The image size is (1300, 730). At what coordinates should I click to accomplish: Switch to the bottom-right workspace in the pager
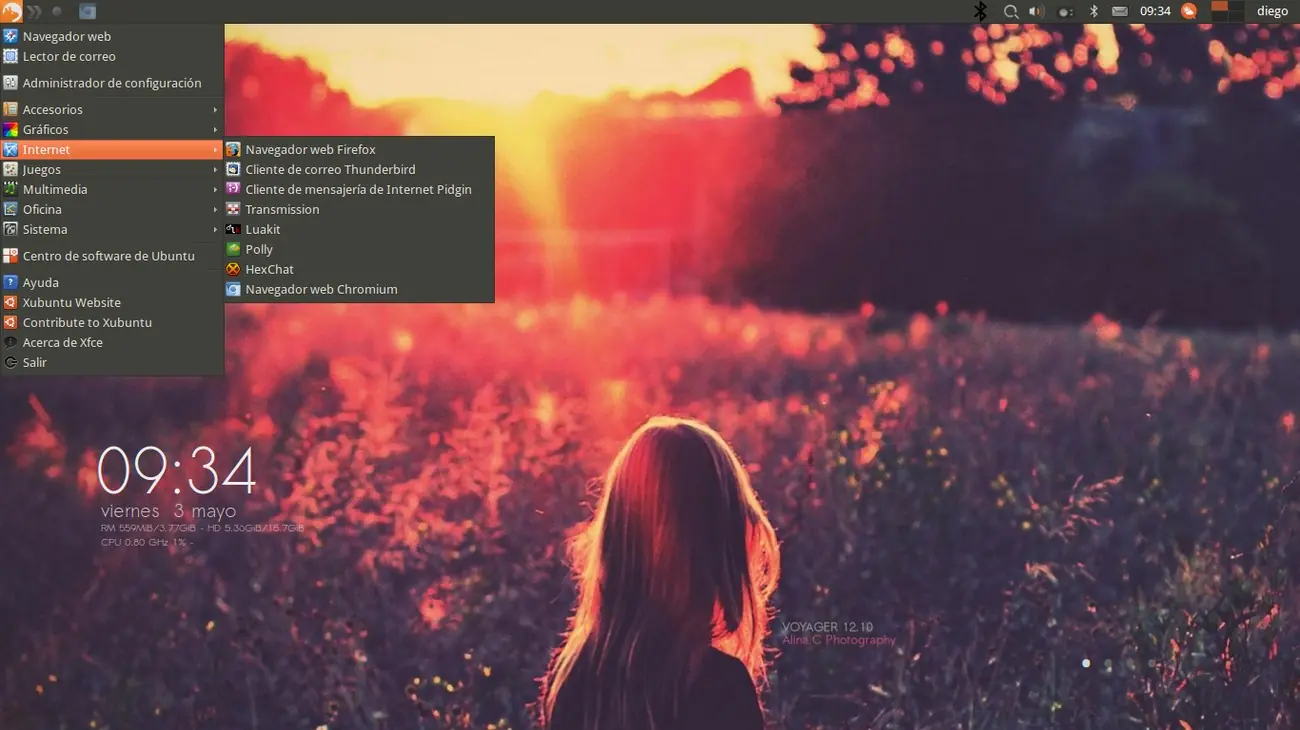pyautogui.click(x=1236, y=17)
